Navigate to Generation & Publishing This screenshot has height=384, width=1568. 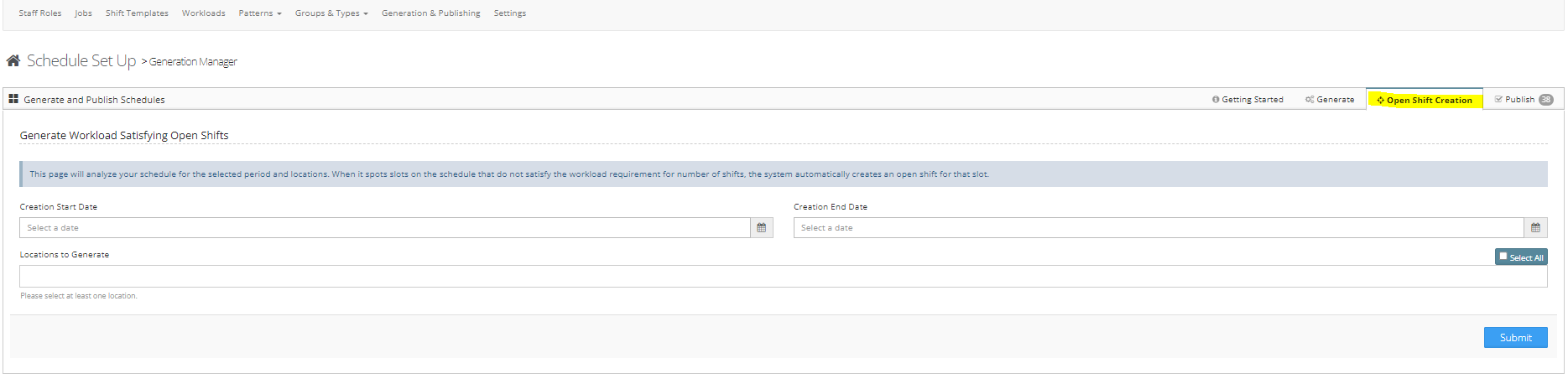(431, 13)
